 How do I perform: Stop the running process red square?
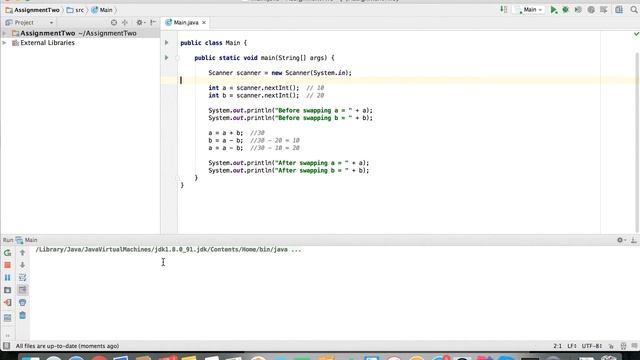tap(7, 265)
